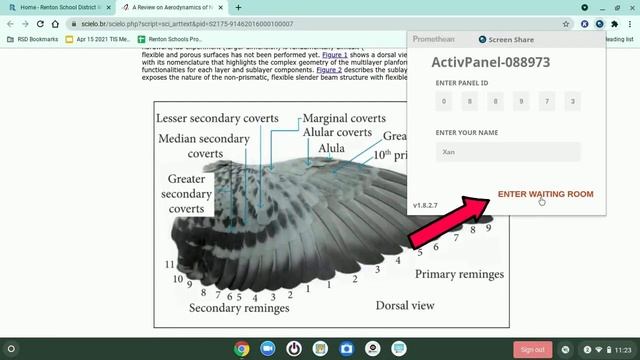Close the Aerodynamics review tab
Screen dimensions: 640x360
pyautogui.click(x=220, y=7)
